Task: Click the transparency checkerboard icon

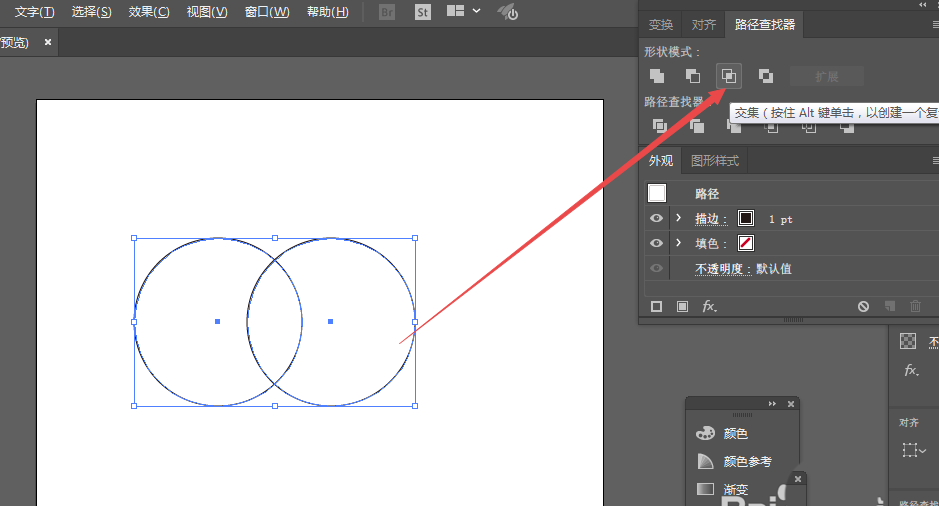Action: 908,341
